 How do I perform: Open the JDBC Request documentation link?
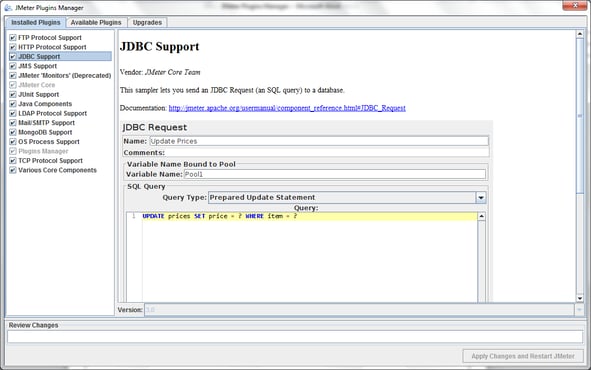click(x=287, y=108)
